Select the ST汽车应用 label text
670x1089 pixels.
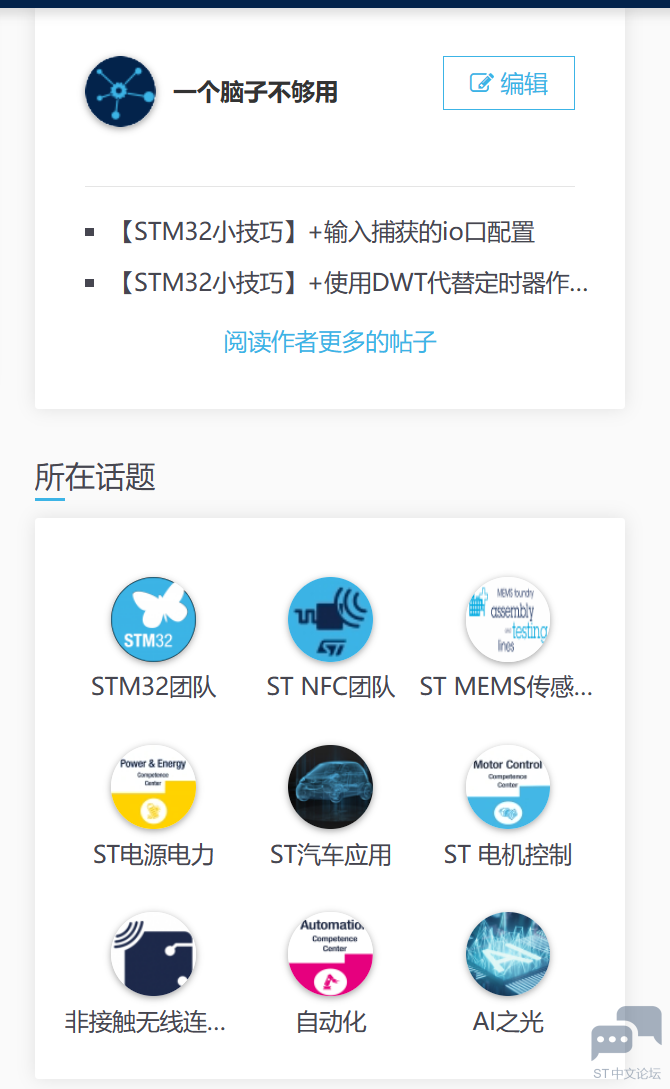330,854
